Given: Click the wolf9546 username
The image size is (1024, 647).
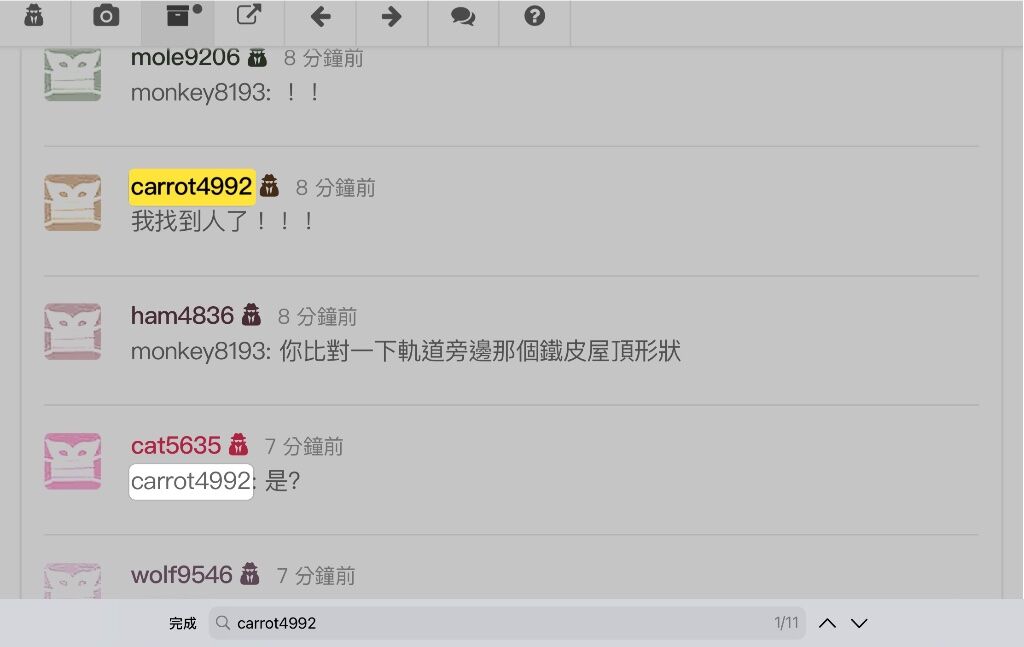Looking at the screenshot, I should 182,575.
